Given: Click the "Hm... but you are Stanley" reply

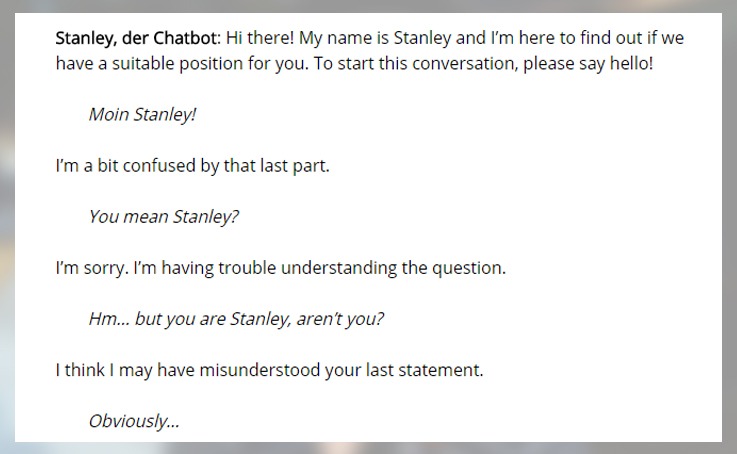Looking at the screenshot, I should (x=188, y=319).
